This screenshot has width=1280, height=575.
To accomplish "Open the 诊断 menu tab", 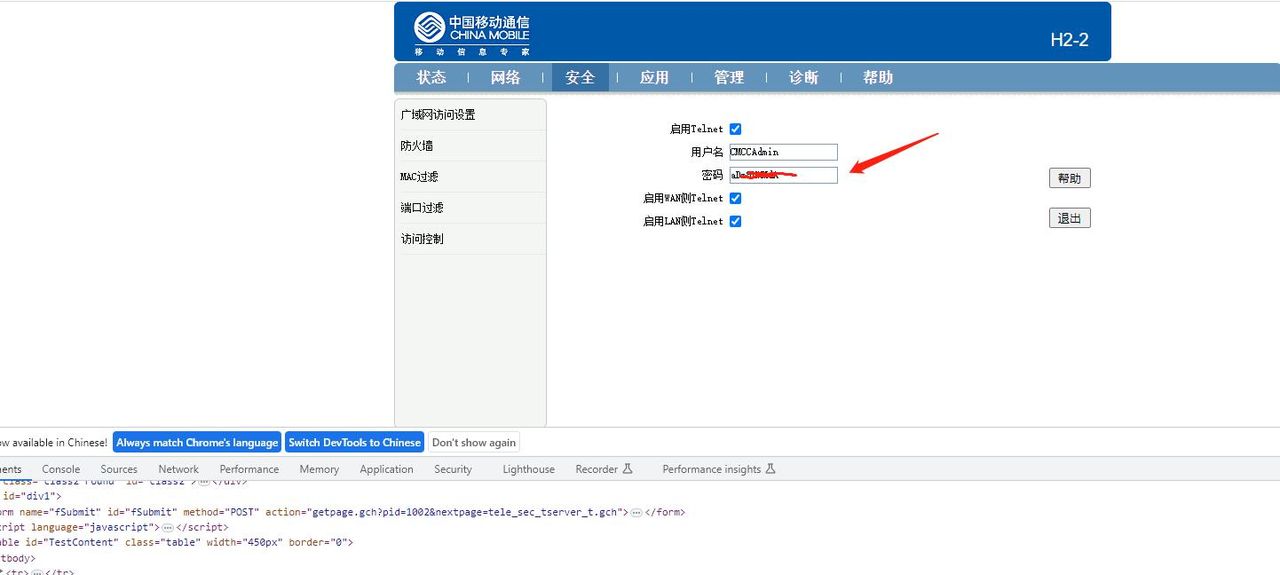I will tap(804, 78).
